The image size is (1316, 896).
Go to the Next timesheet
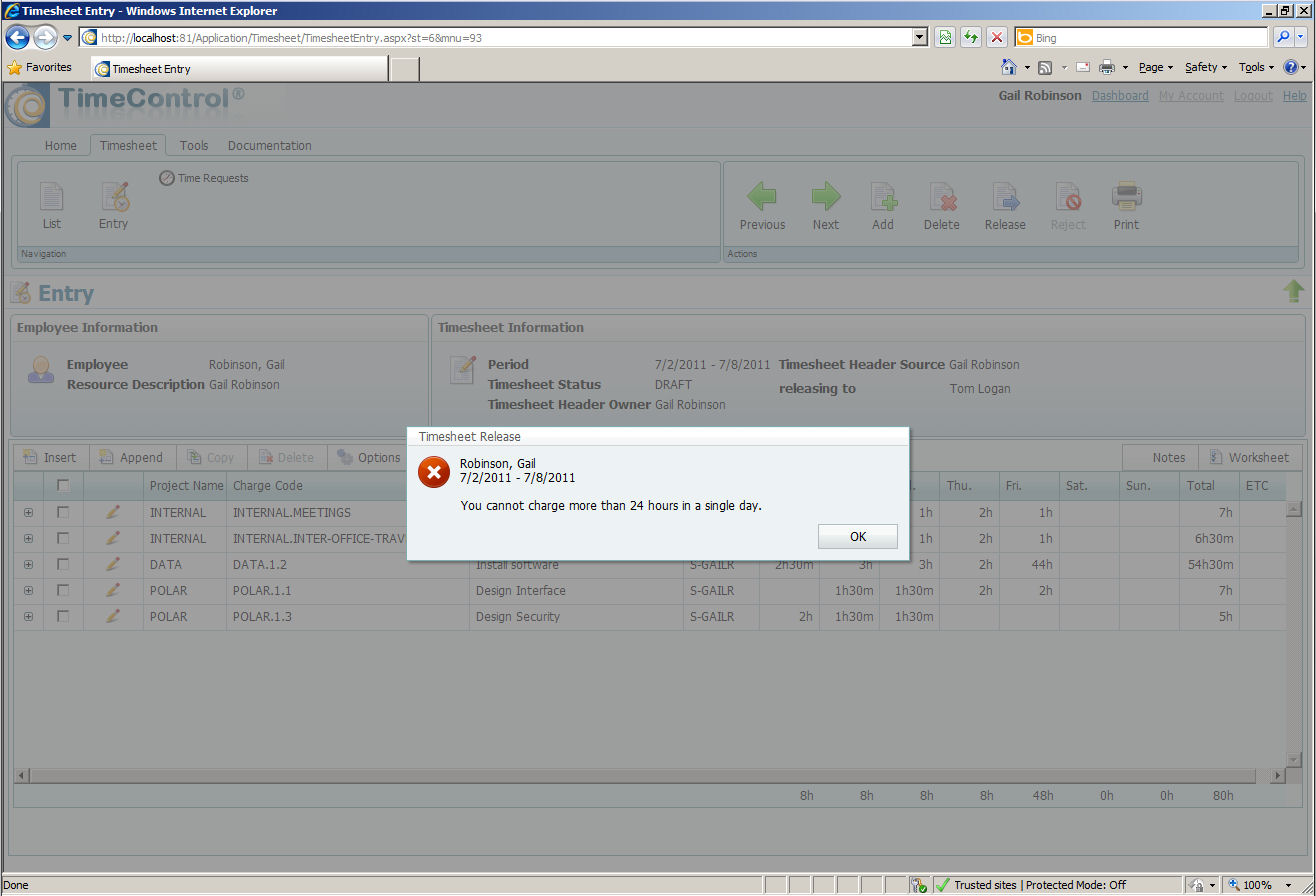[x=826, y=206]
